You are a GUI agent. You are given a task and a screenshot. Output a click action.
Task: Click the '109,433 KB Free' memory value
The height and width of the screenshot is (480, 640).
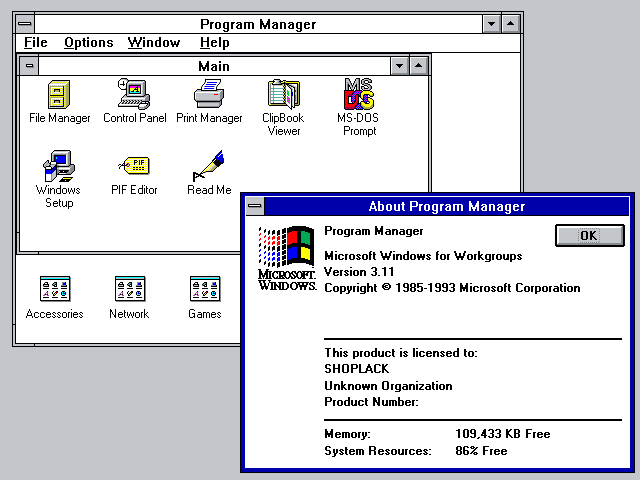pos(503,433)
